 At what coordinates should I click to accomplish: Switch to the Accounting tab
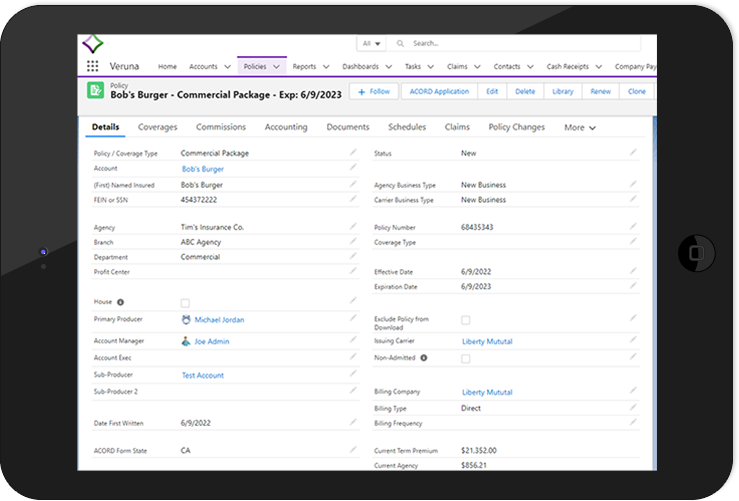pos(286,127)
